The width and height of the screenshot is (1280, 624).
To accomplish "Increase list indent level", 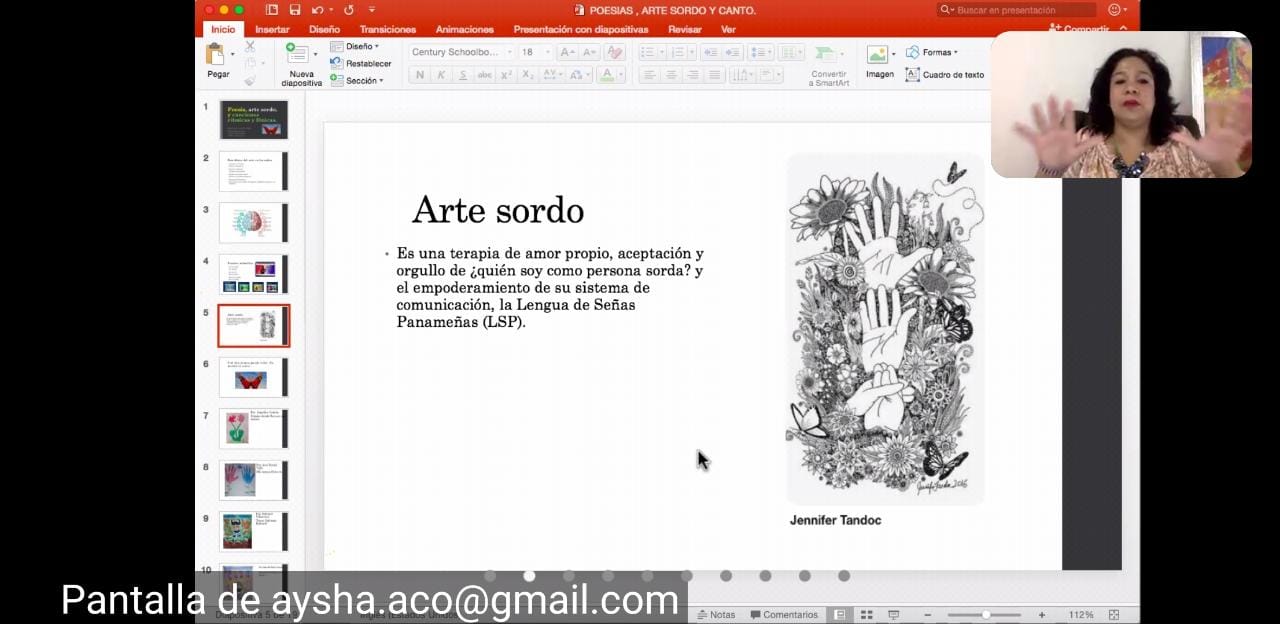I will pyautogui.click(x=732, y=52).
